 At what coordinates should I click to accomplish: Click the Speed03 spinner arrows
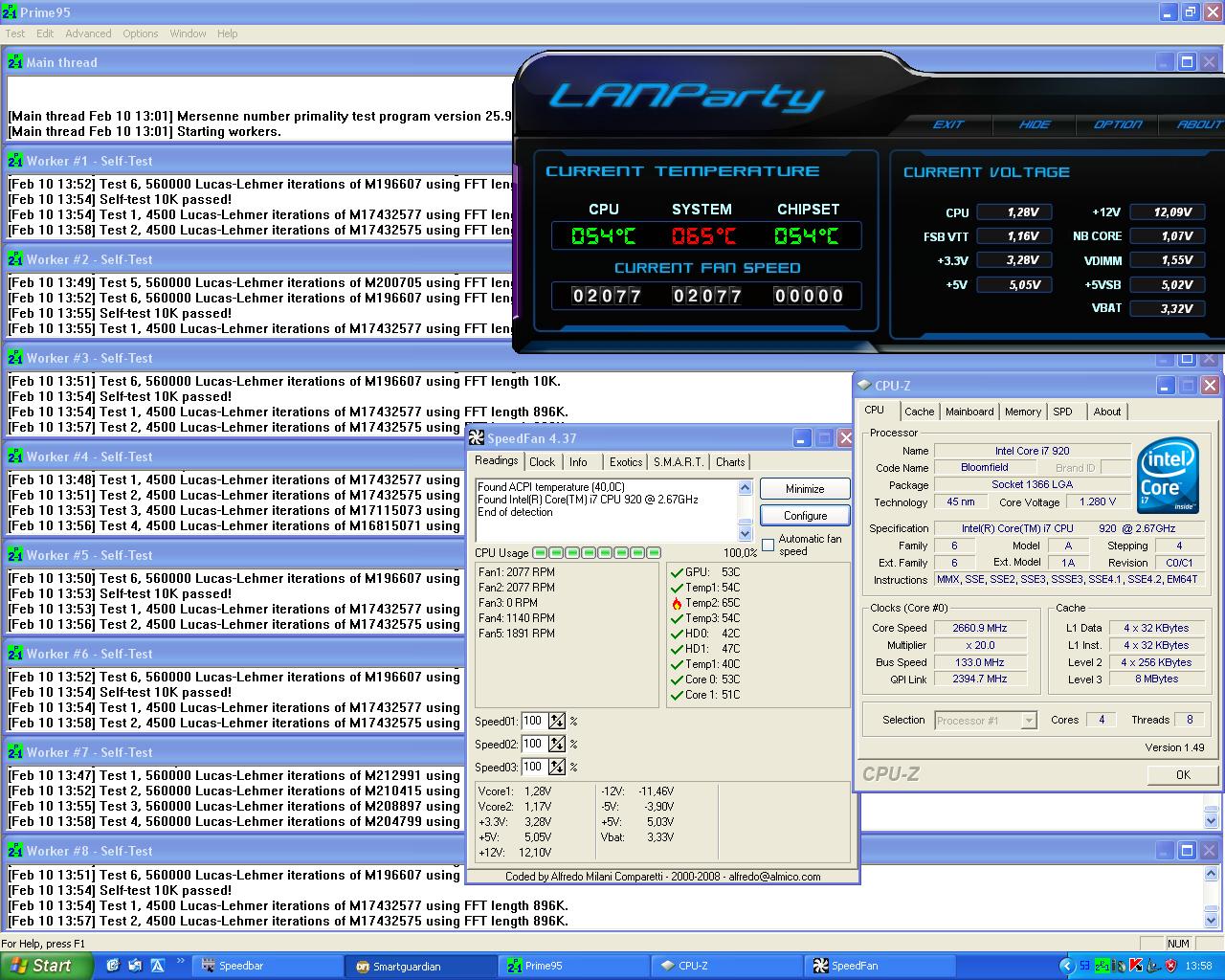[557, 767]
